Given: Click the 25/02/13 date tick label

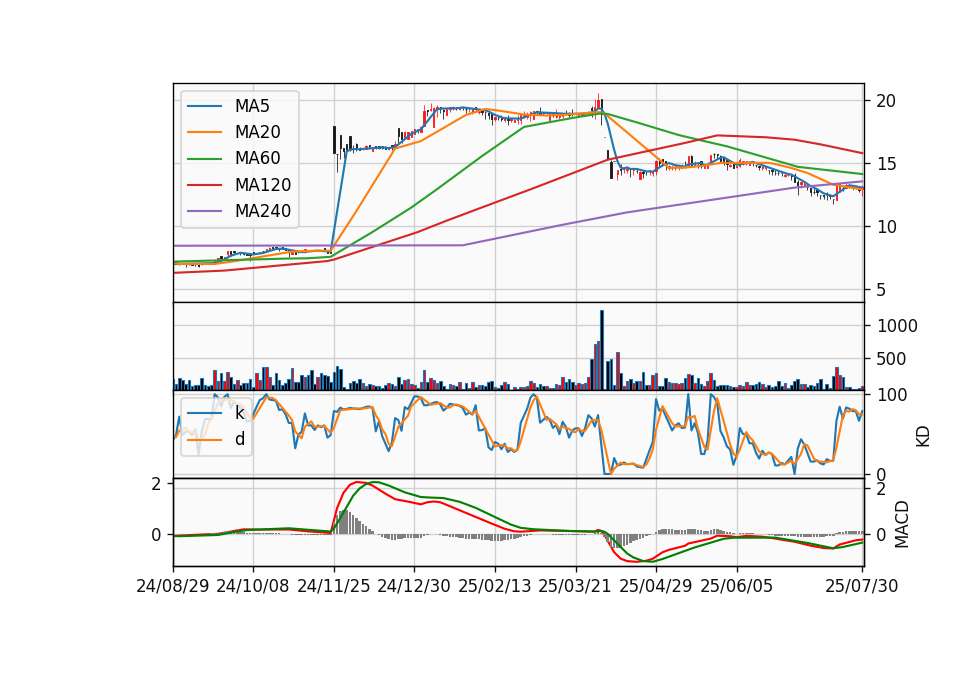Looking at the screenshot, I should 495,587.
